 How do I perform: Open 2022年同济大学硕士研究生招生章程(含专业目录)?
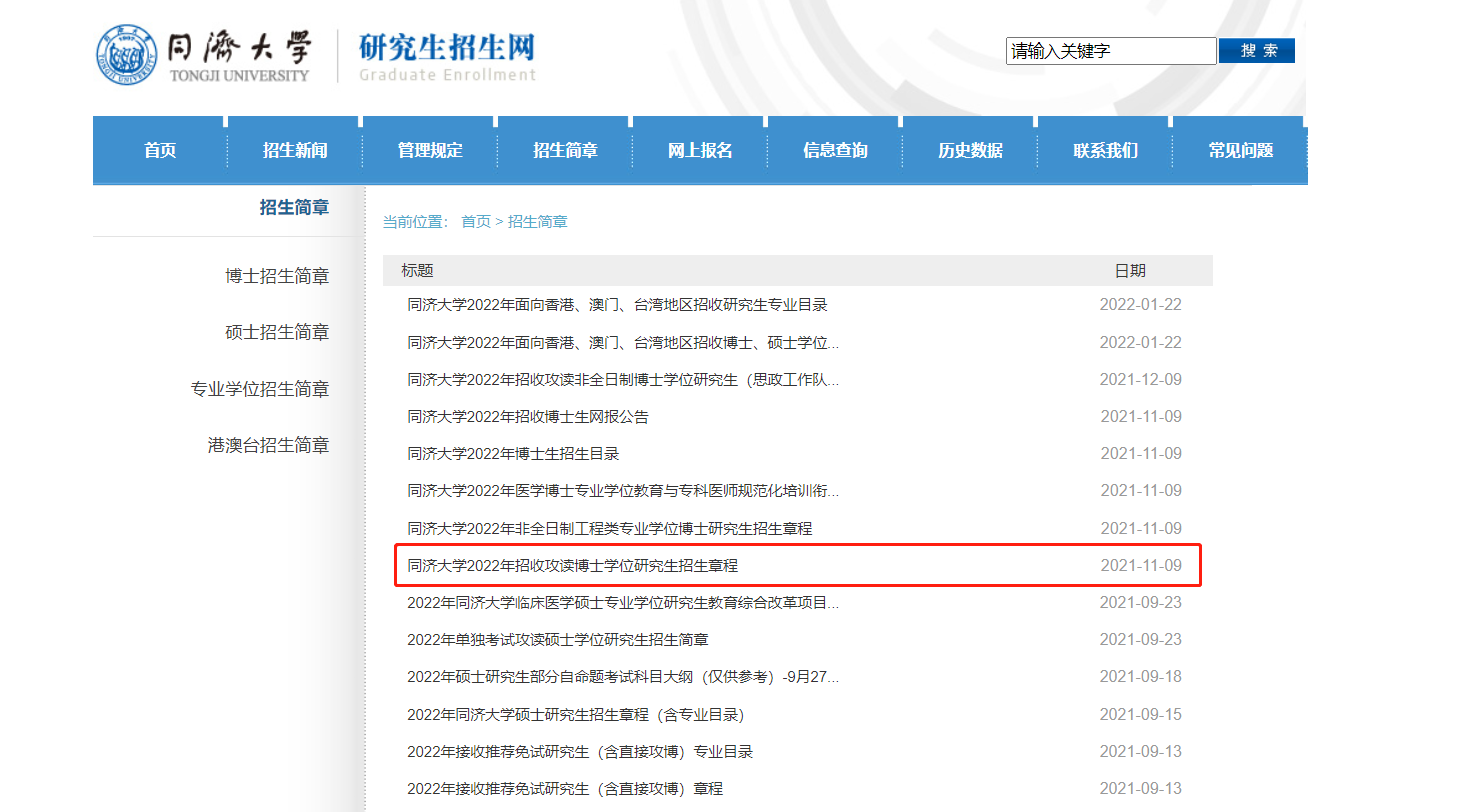tap(576, 715)
